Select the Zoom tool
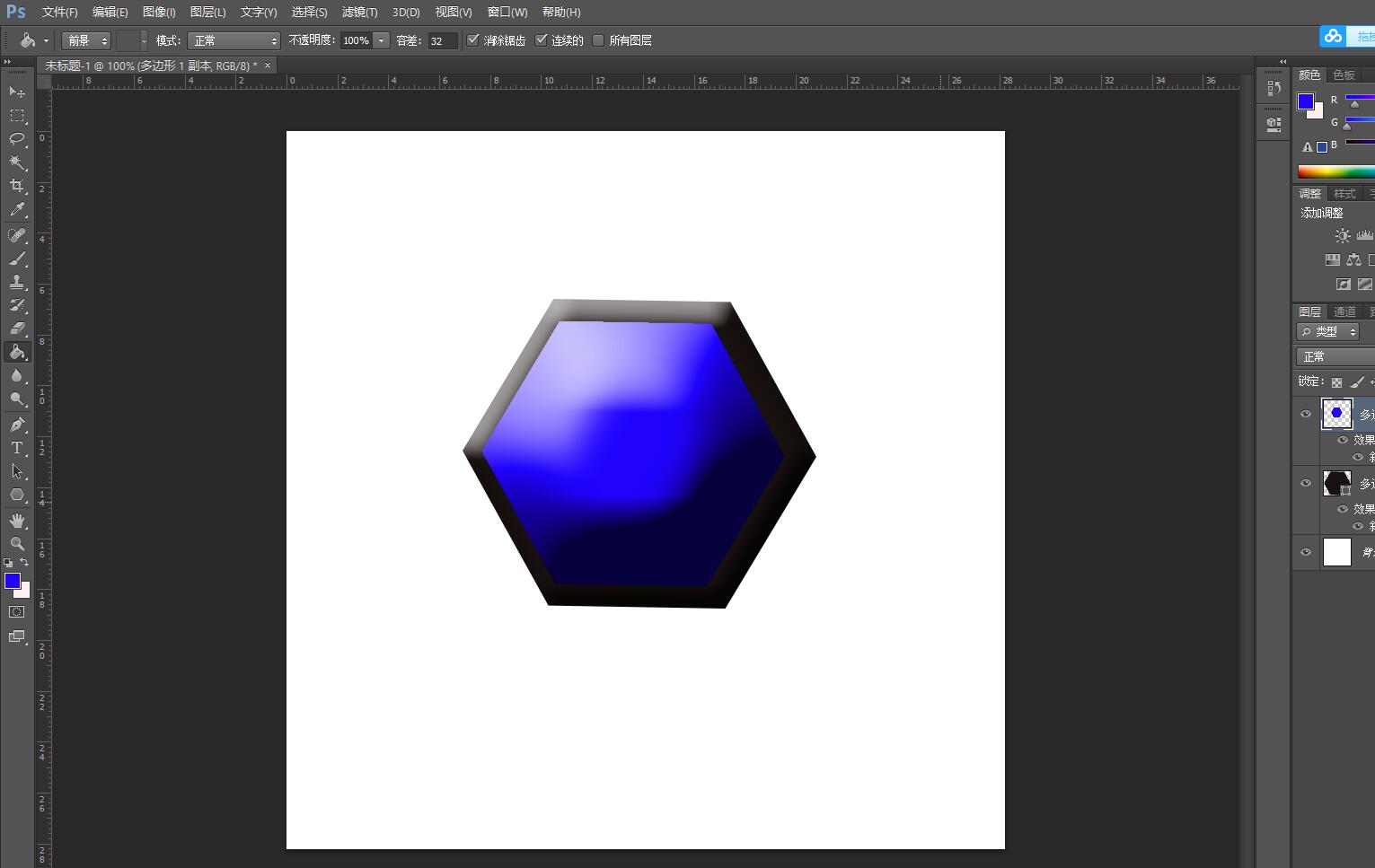Image resolution: width=1375 pixels, height=868 pixels. [x=16, y=544]
